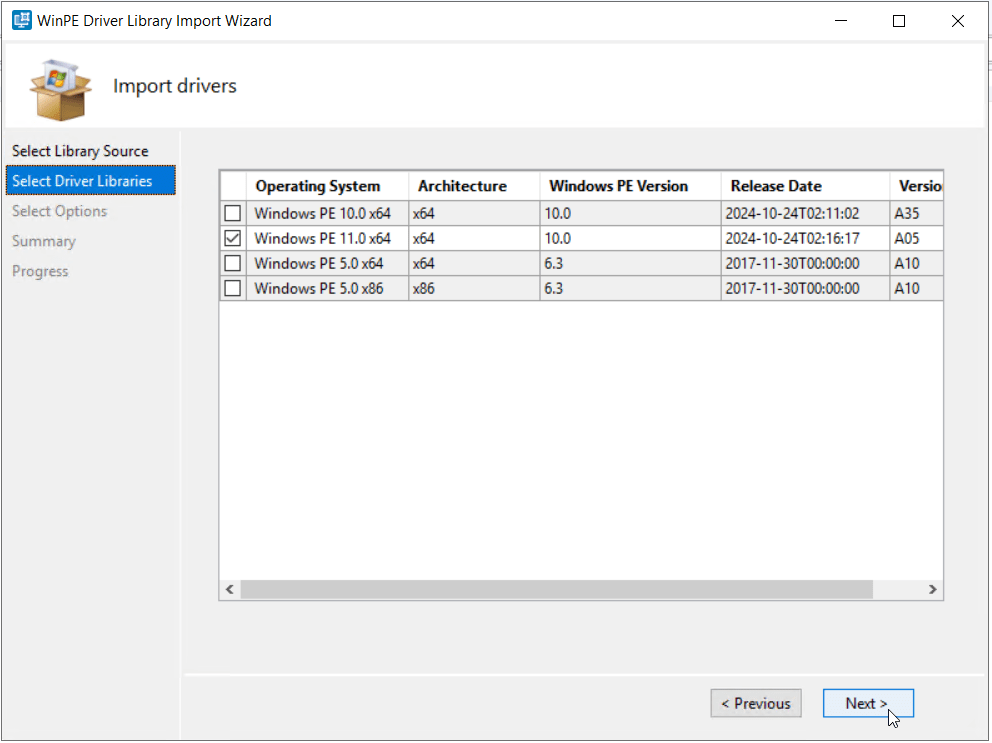The height and width of the screenshot is (743, 992).
Task: Go back with the Previous button
Action: (756, 703)
